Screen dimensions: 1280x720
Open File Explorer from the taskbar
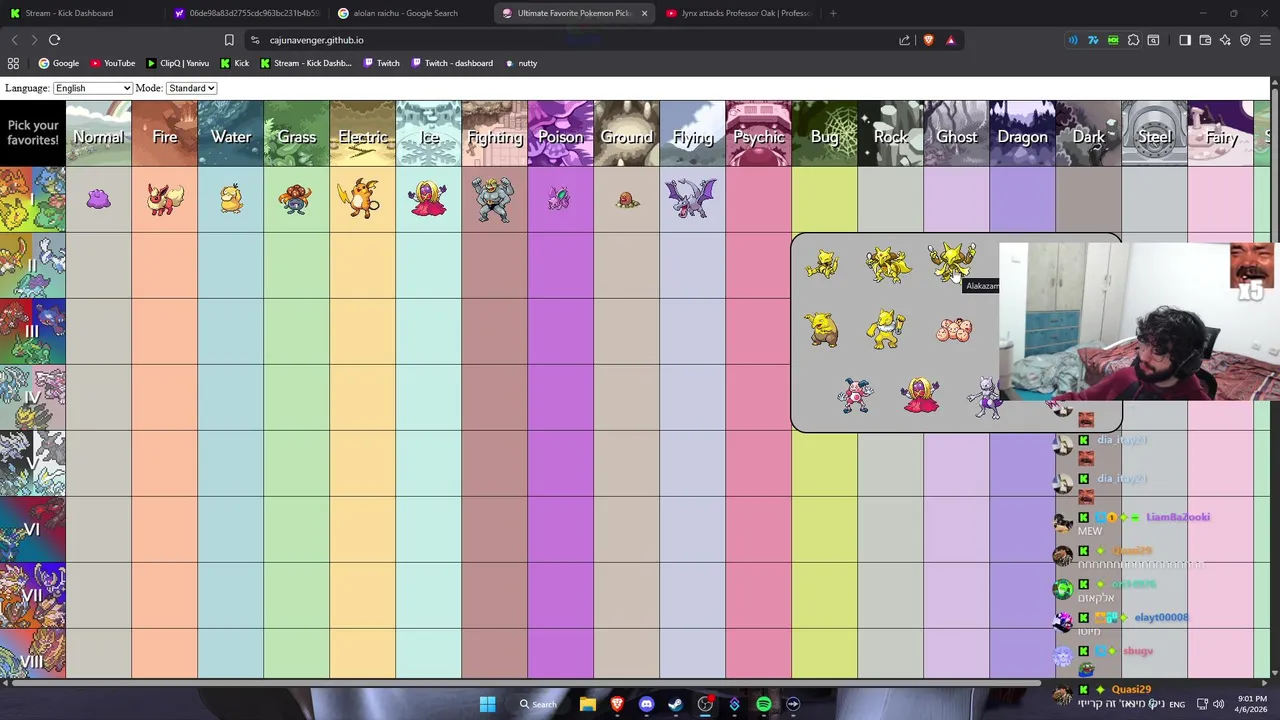point(588,704)
